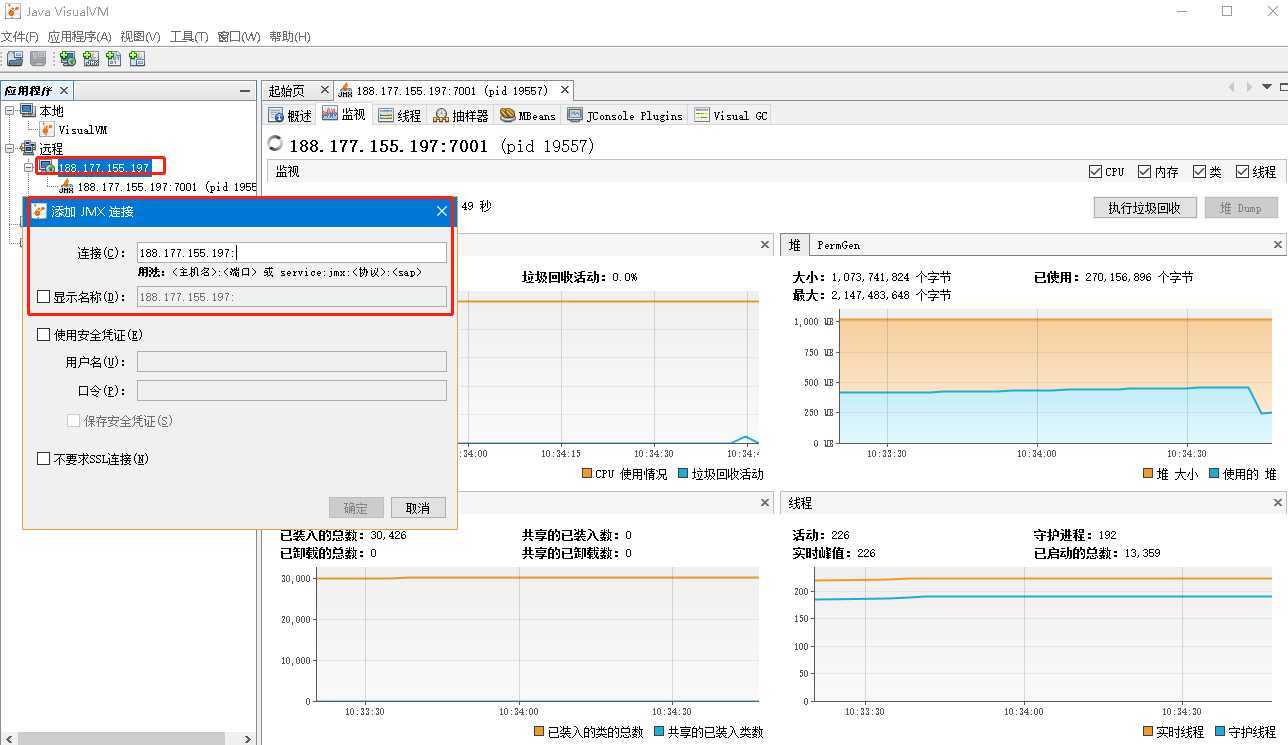This screenshot has width=1288, height=745.
Task: Click the Add JMX Connection toolbar icon
Action: [x=91, y=59]
